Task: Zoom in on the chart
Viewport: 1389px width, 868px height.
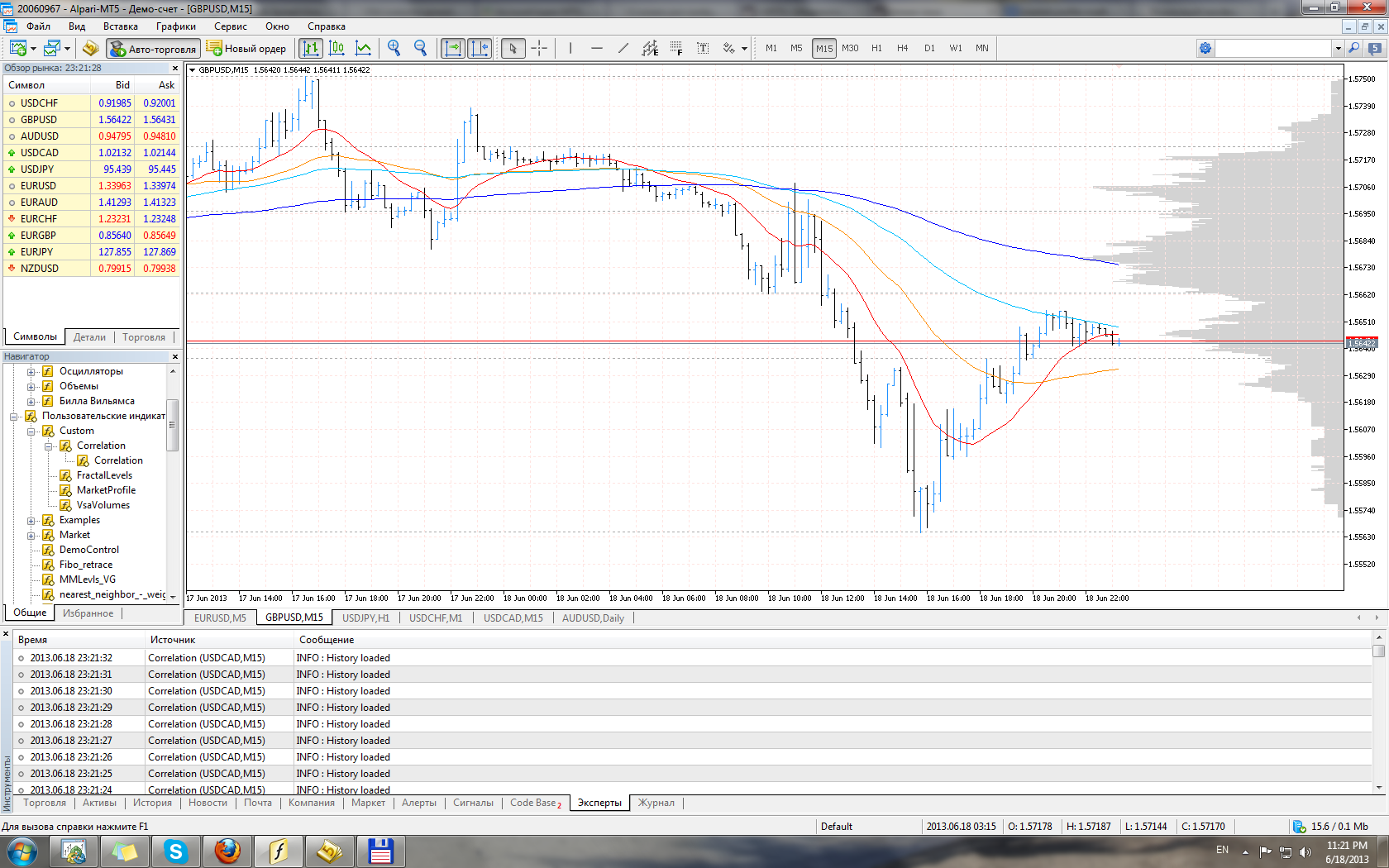Action: pyautogui.click(x=394, y=48)
